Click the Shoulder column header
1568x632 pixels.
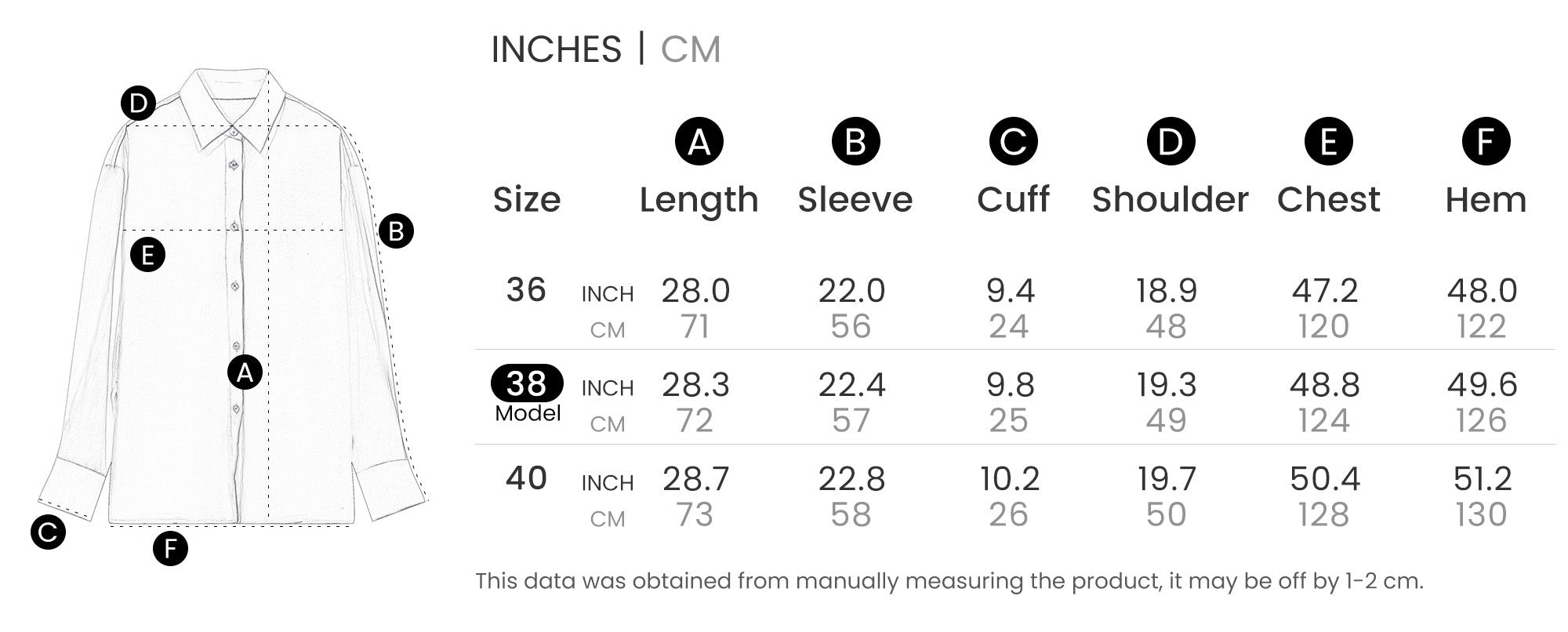(x=1170, y=200)
